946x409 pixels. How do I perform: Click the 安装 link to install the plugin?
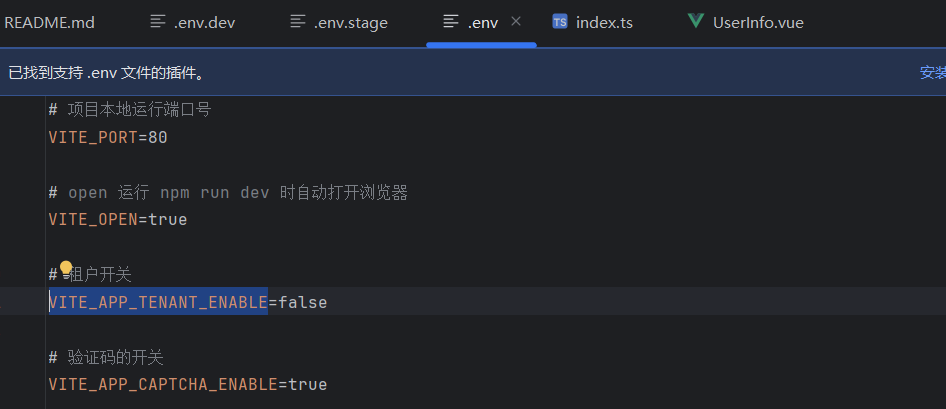tap(932, 72)
